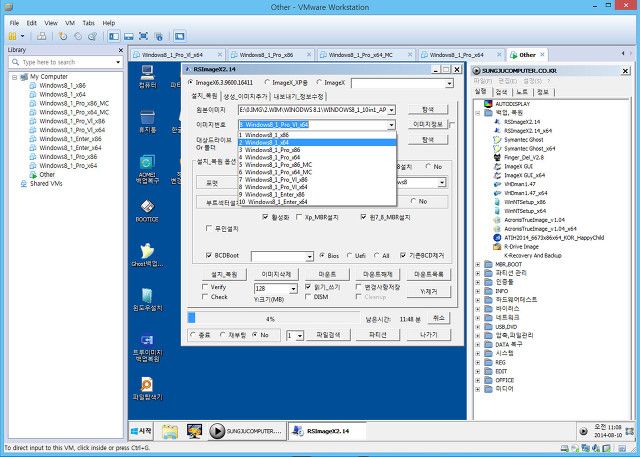The width and height of the screenshot is (640, 457).
Task: Toggle the BCDBoot checkbox
Action: [x=209, y=255]
